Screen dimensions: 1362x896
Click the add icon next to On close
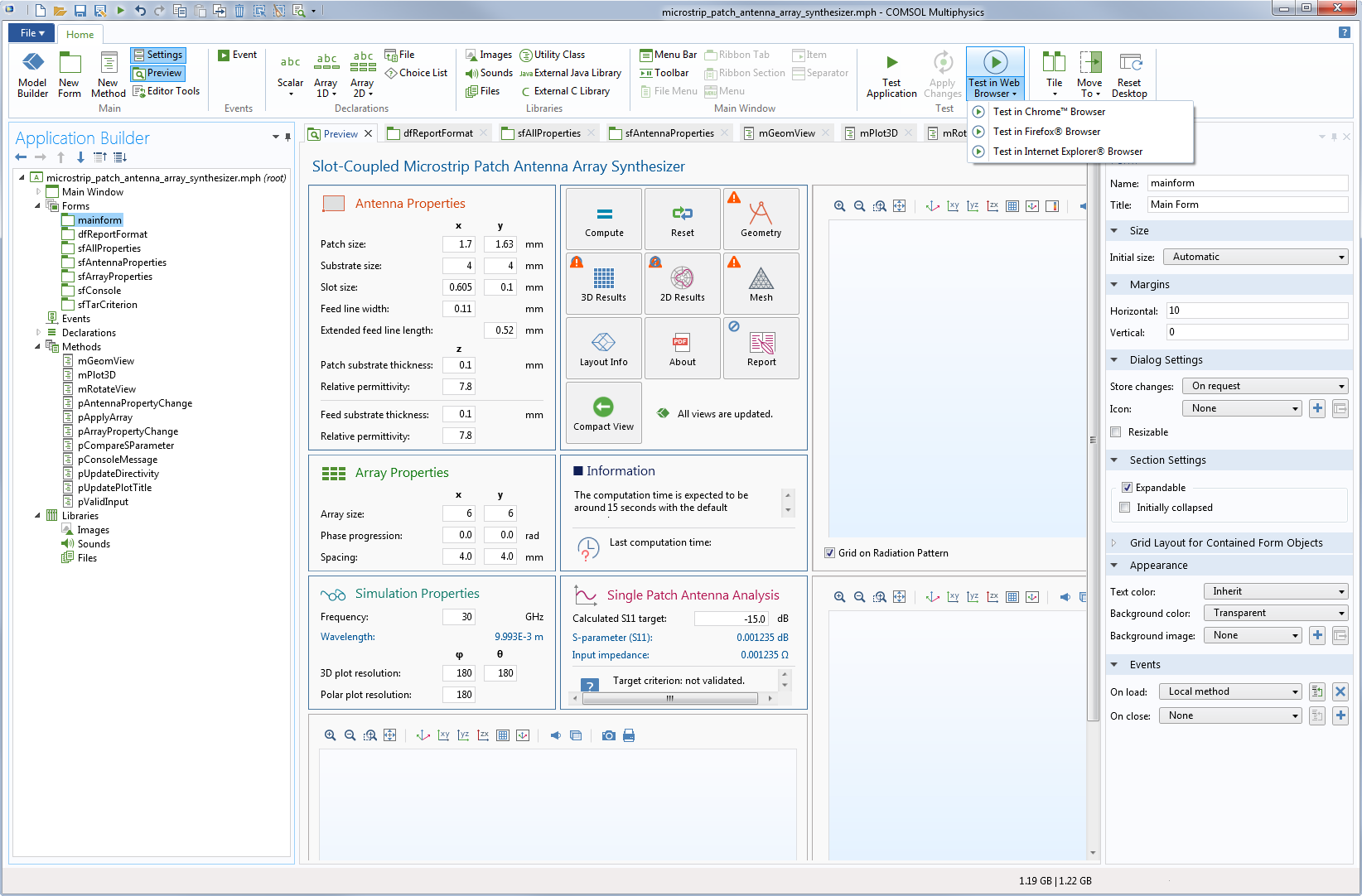click(x=1340, y=715)
